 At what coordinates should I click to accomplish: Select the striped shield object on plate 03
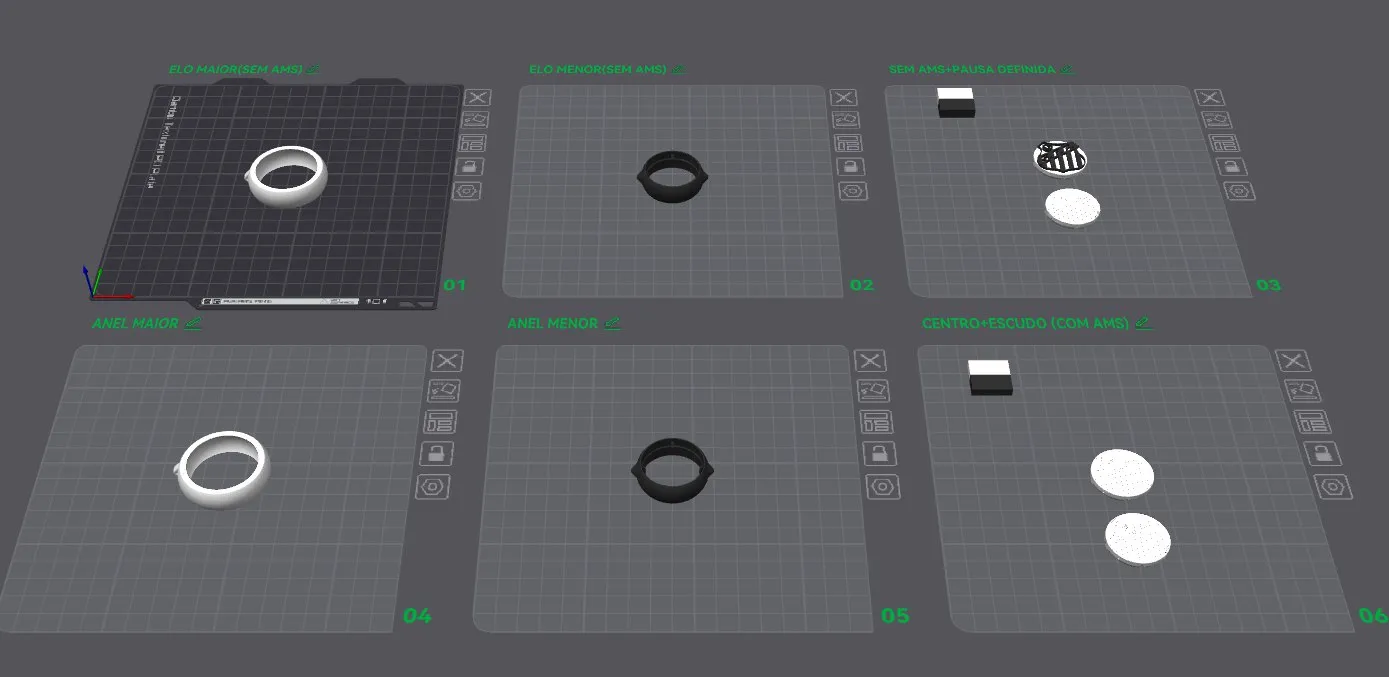[1061, 157]
